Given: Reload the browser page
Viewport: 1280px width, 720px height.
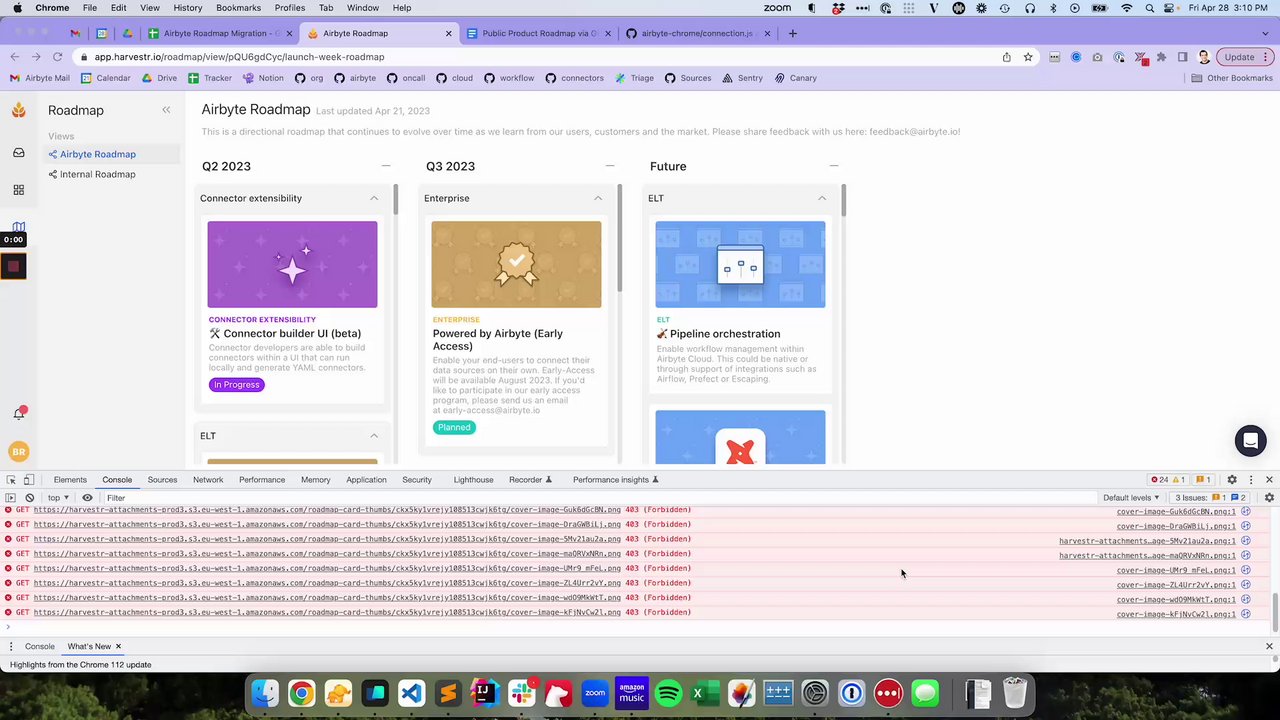Looking at the screenshot, I should coord(57,57).
